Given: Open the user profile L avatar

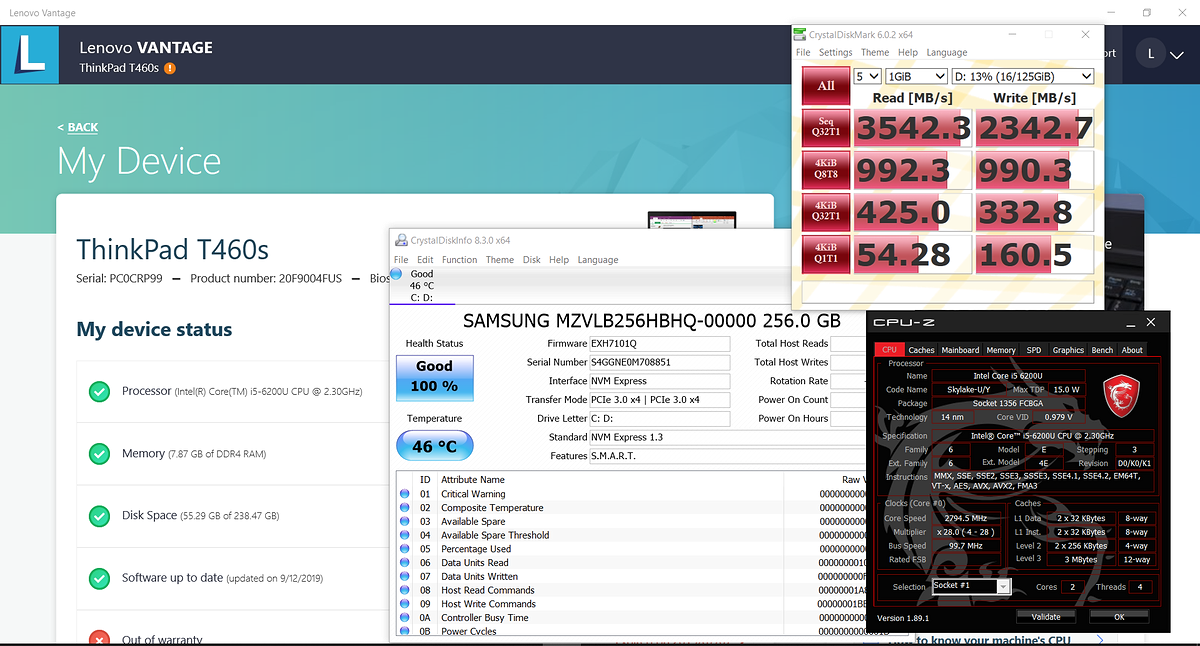Looking at the screenshot, I should pyautogui.click(x=1151, y=54).
